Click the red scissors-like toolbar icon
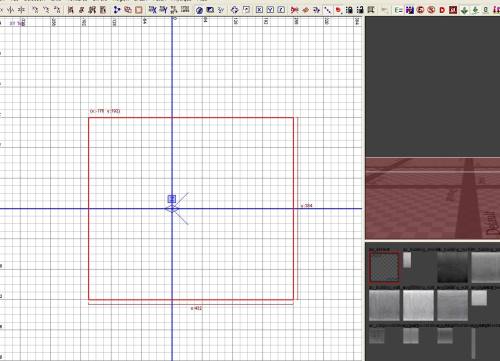This screenshot has width=500, height=361. (294, 10)
